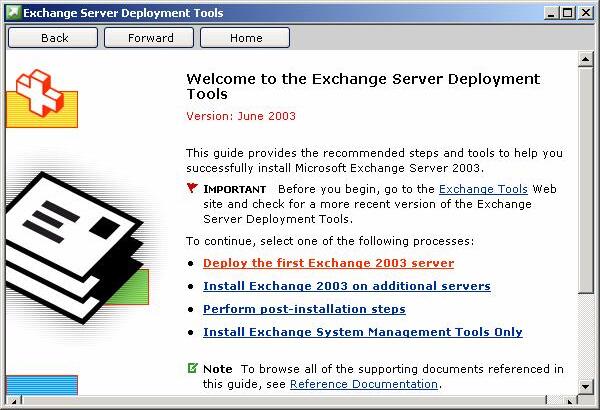Click the green Note pencil icon
The height and width of the screenshot is (410, 600).
(192, 368)
